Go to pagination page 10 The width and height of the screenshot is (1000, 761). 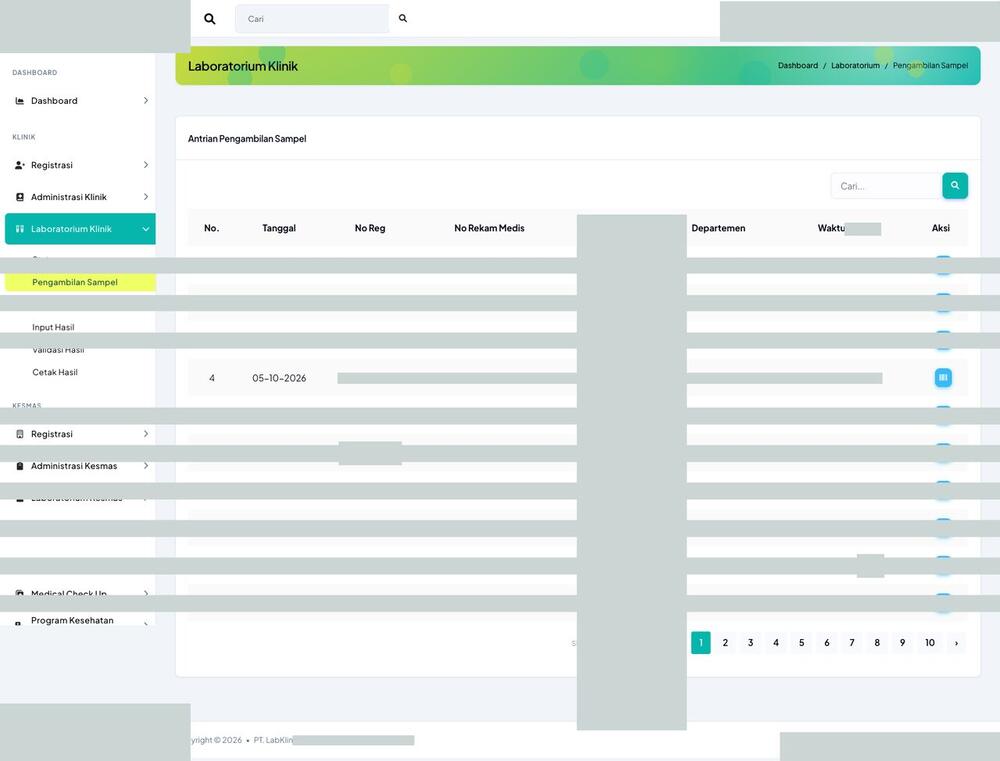[x=930, y=642]
